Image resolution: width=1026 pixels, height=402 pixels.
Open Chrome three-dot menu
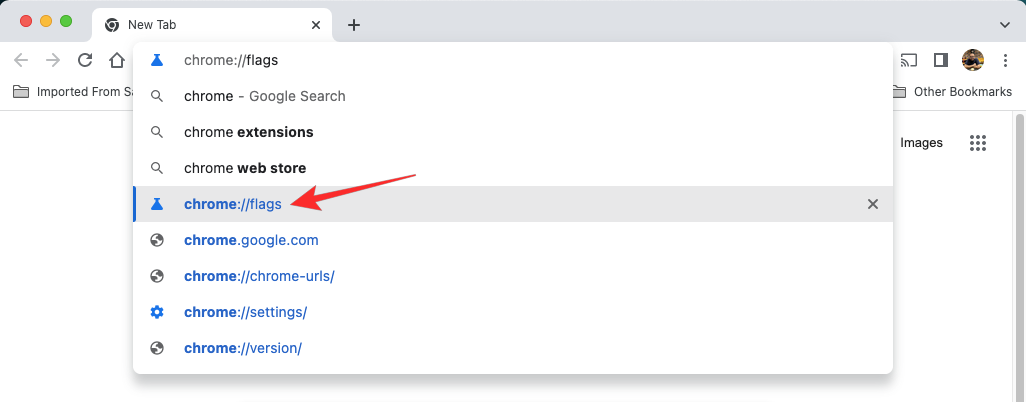pos(1004,60)
